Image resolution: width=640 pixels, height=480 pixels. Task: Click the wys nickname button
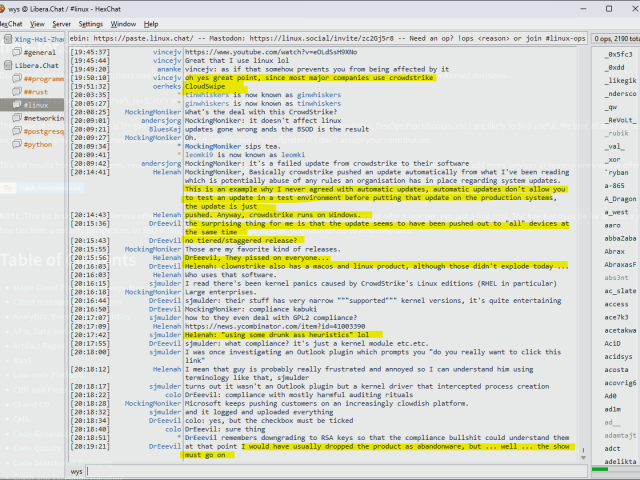(77, 471)
